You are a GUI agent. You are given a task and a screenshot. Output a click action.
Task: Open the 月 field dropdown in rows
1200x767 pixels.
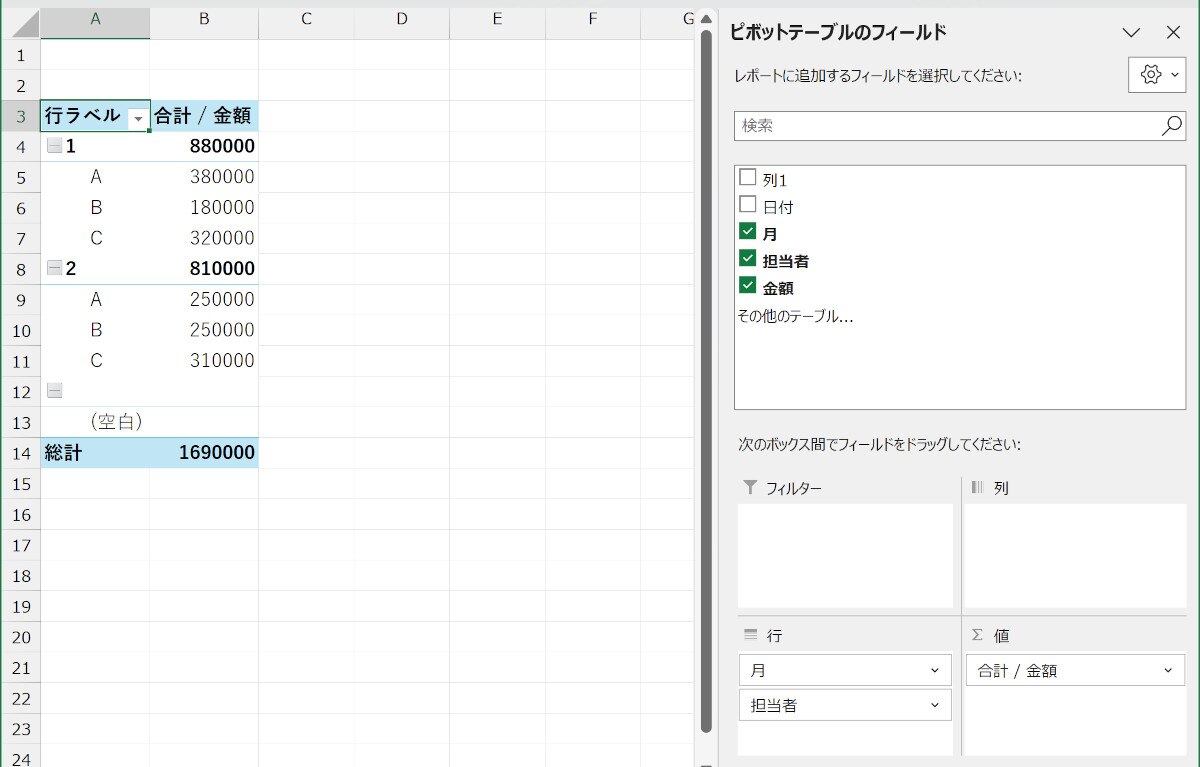click(x=934, y=671)
